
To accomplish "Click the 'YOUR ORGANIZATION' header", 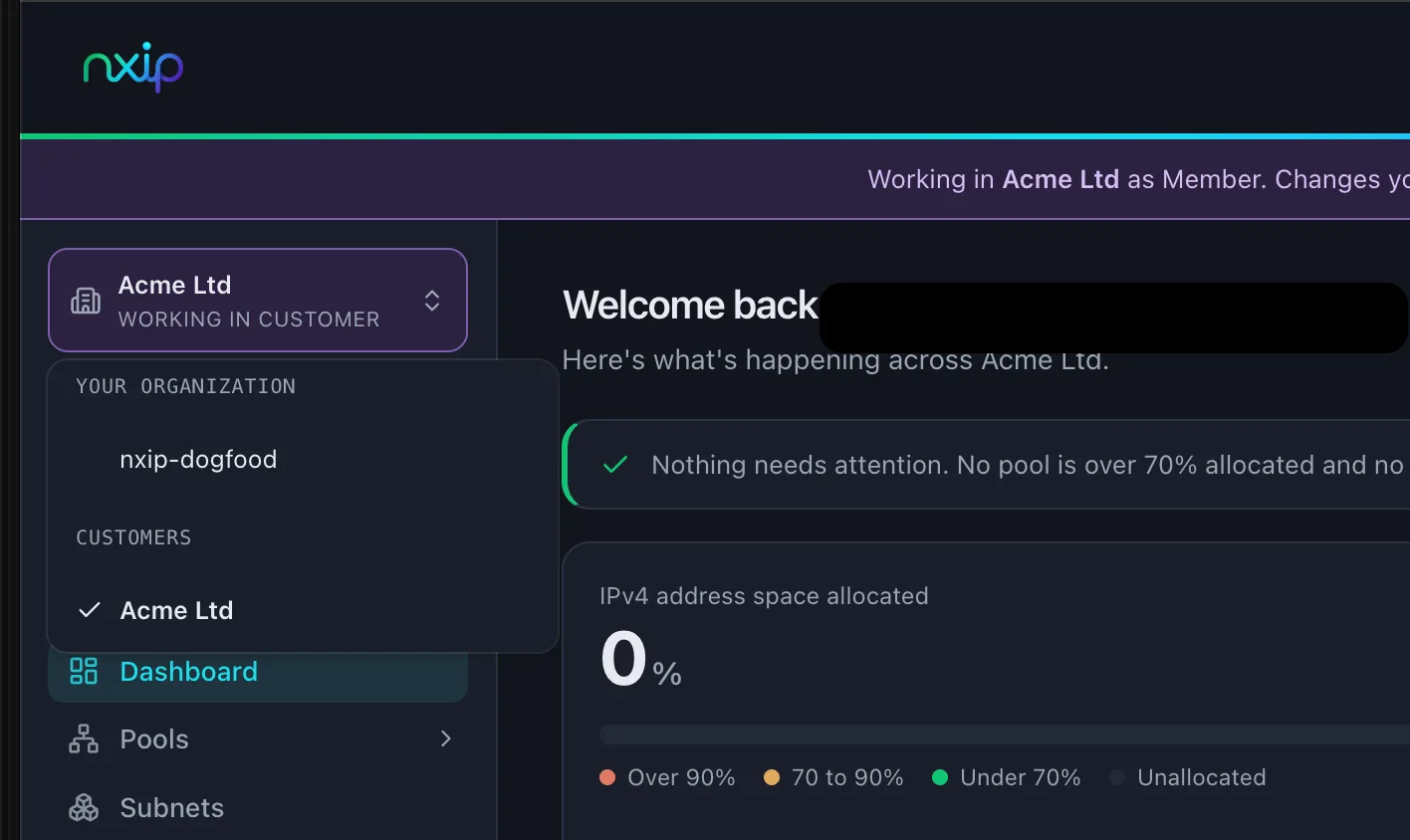I will coord(185,386).
